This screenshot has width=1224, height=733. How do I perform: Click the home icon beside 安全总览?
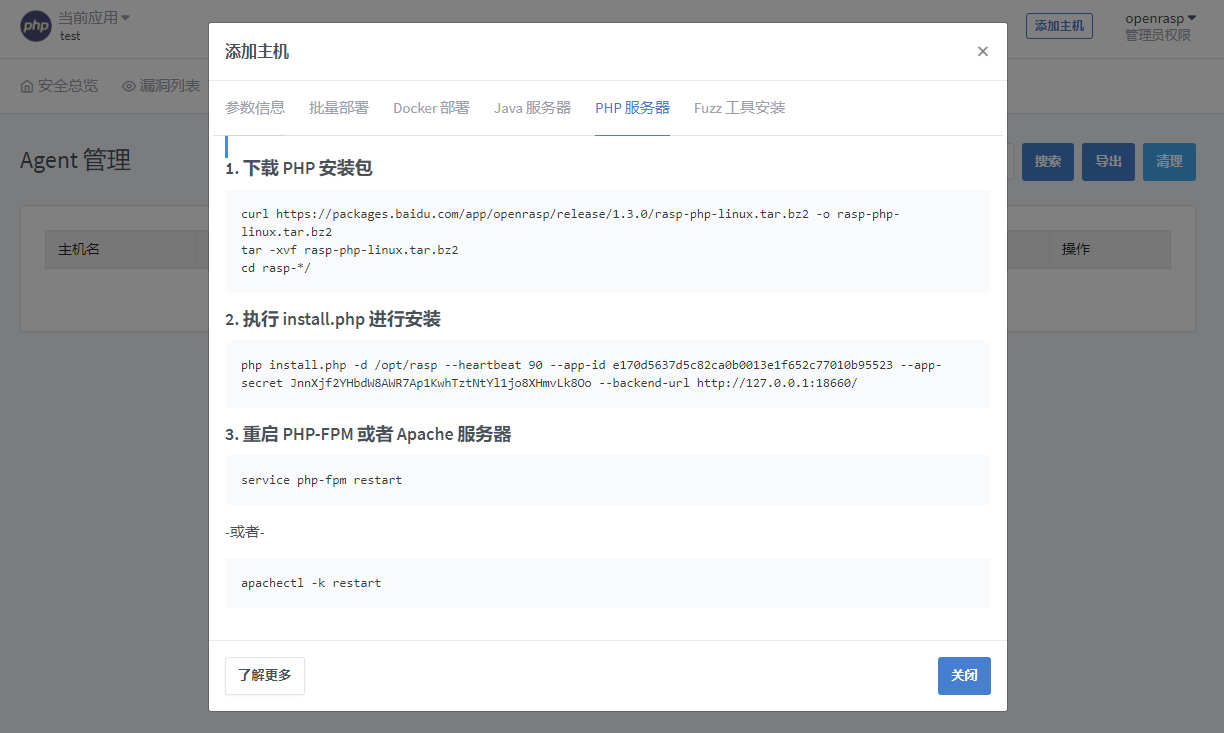[x=27, y=86]
